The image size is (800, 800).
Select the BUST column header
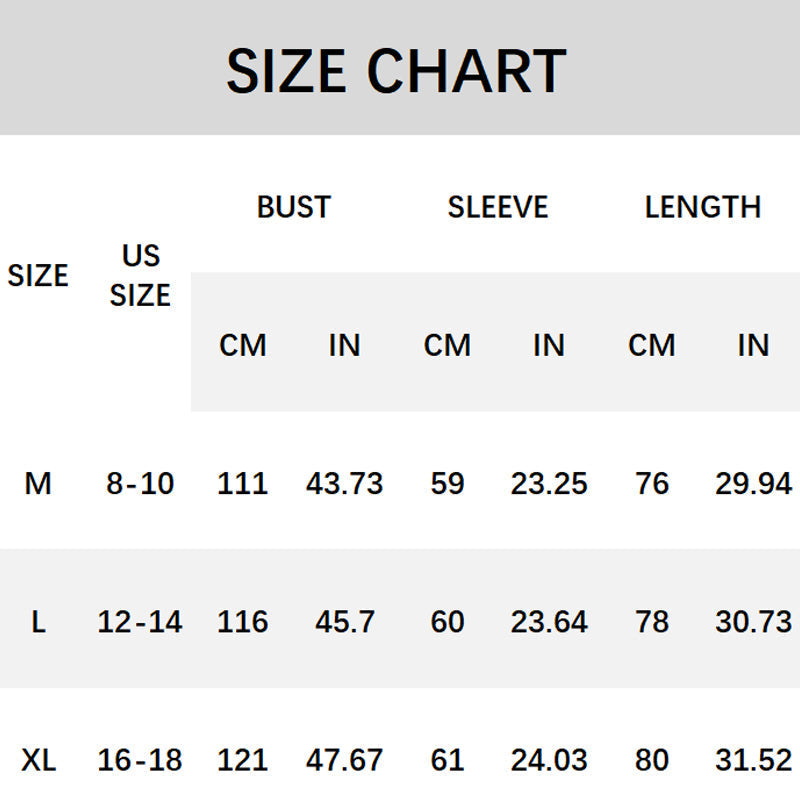pyautogui.click(x=294, y=207)
